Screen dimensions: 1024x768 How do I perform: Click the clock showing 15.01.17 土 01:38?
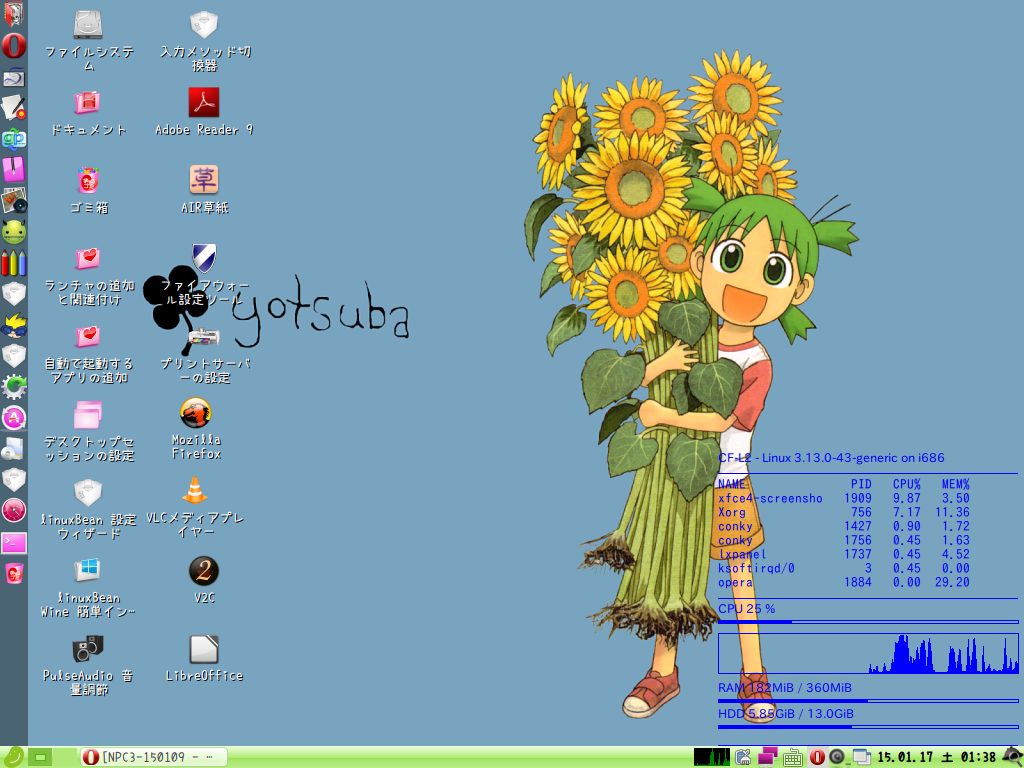tap(936, 757)
